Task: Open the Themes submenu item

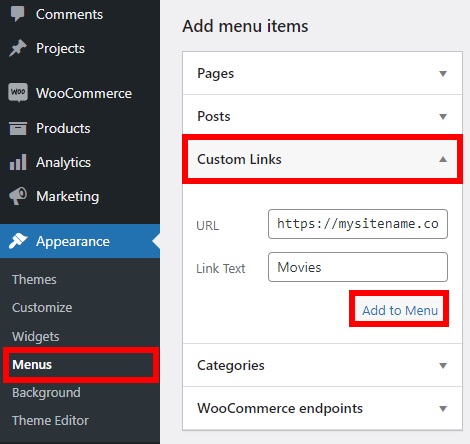Action: [x=34, y=279]
